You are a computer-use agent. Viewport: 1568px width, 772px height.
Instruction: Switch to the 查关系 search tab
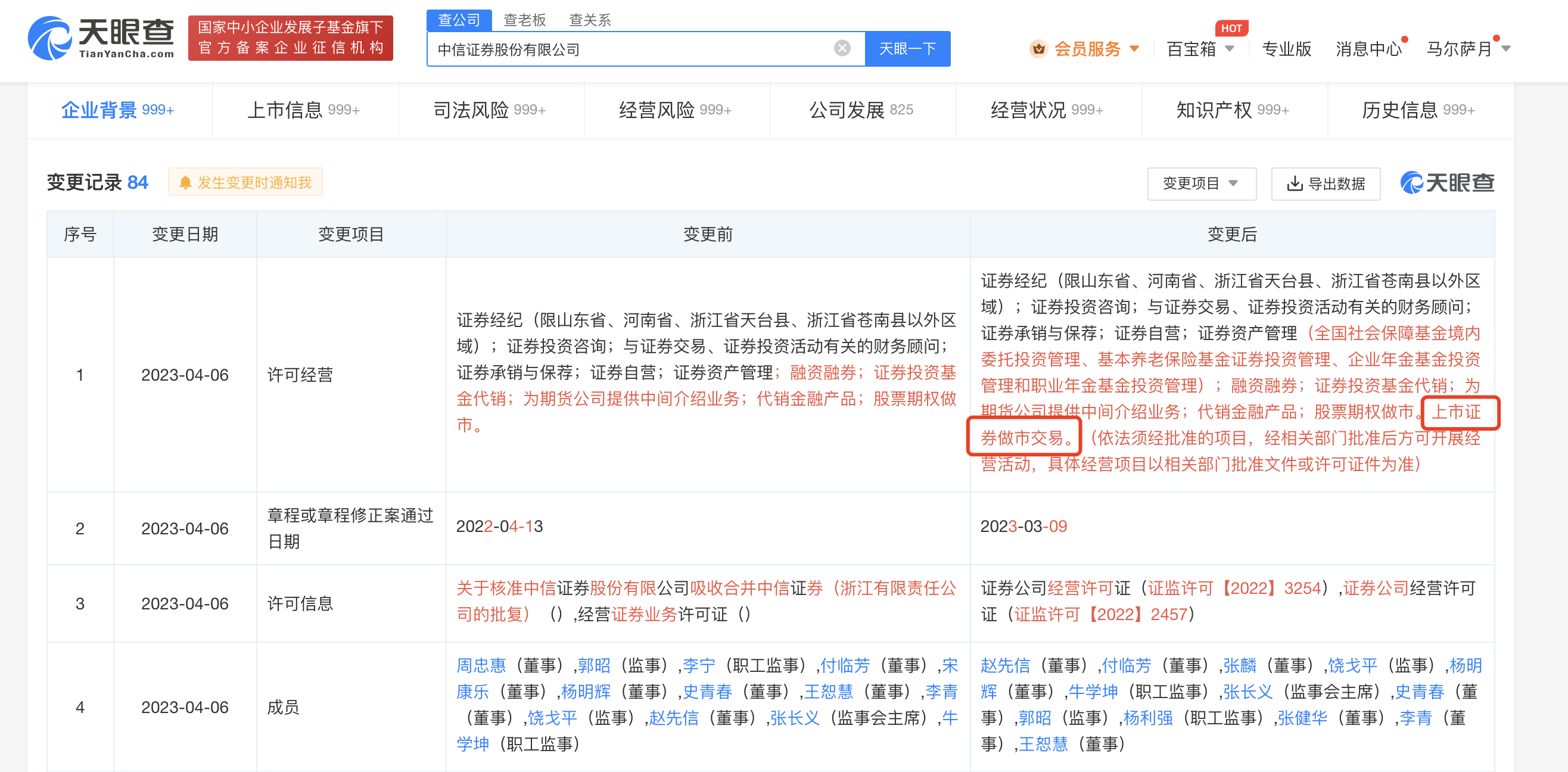tap(589, 20)
